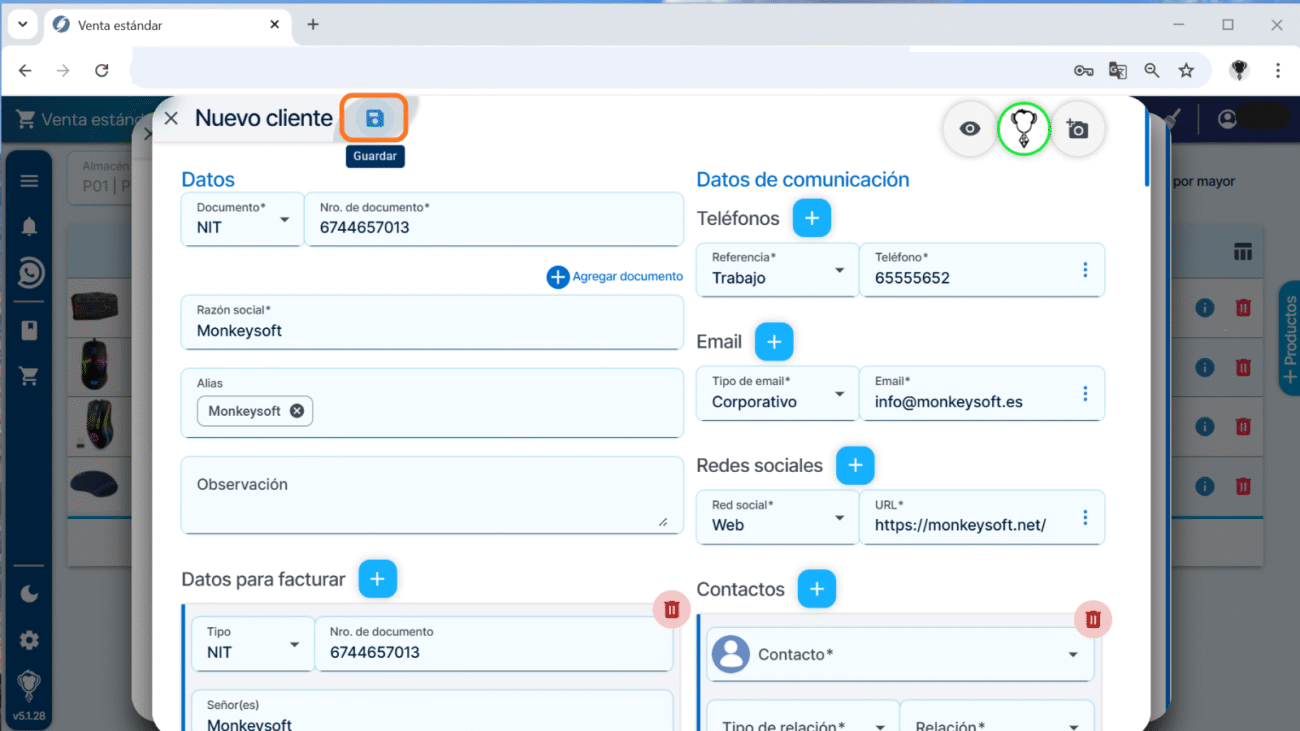Click the Observación text field

coord(431,495)
